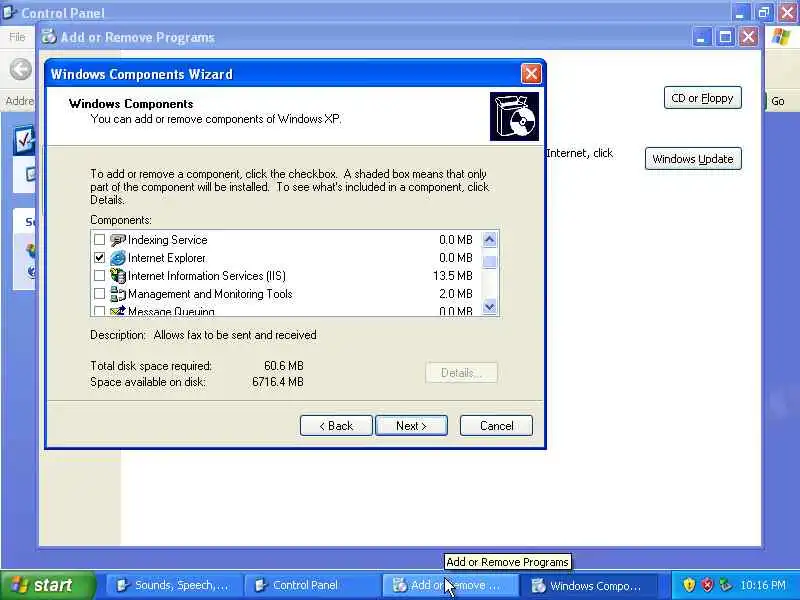Screen dimensions: 800x600
Task: Cancel the Windows Components Wizard
Action: click(x=496, y=426)
